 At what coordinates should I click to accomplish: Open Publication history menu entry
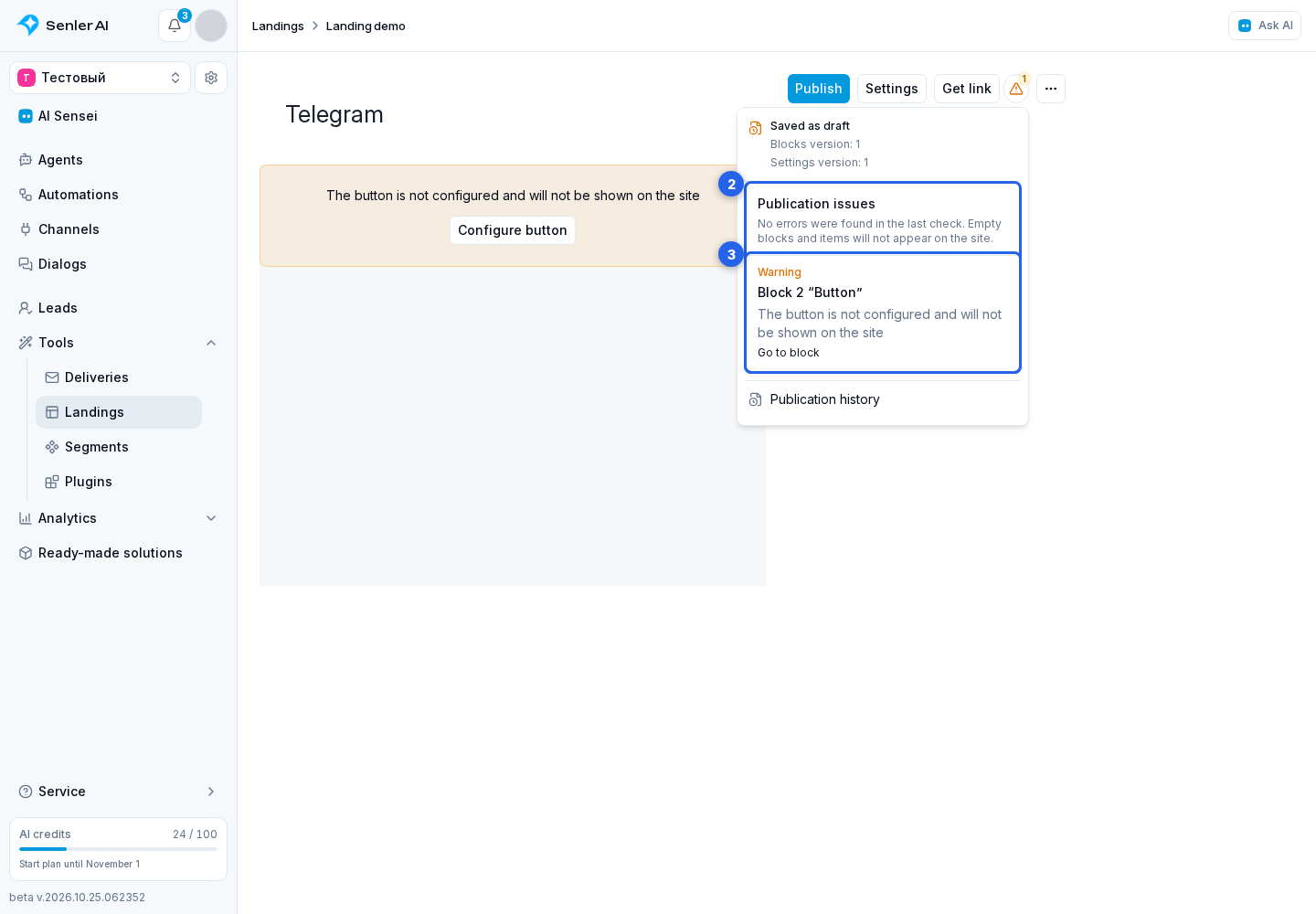point(883,399)
